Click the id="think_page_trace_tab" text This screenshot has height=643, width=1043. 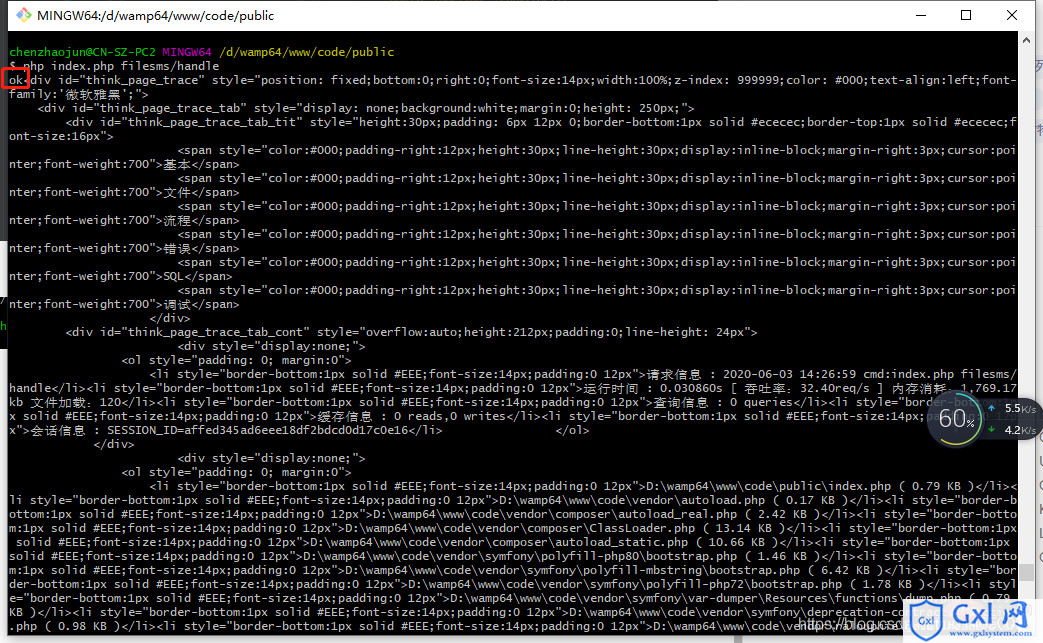coord(160,108)
